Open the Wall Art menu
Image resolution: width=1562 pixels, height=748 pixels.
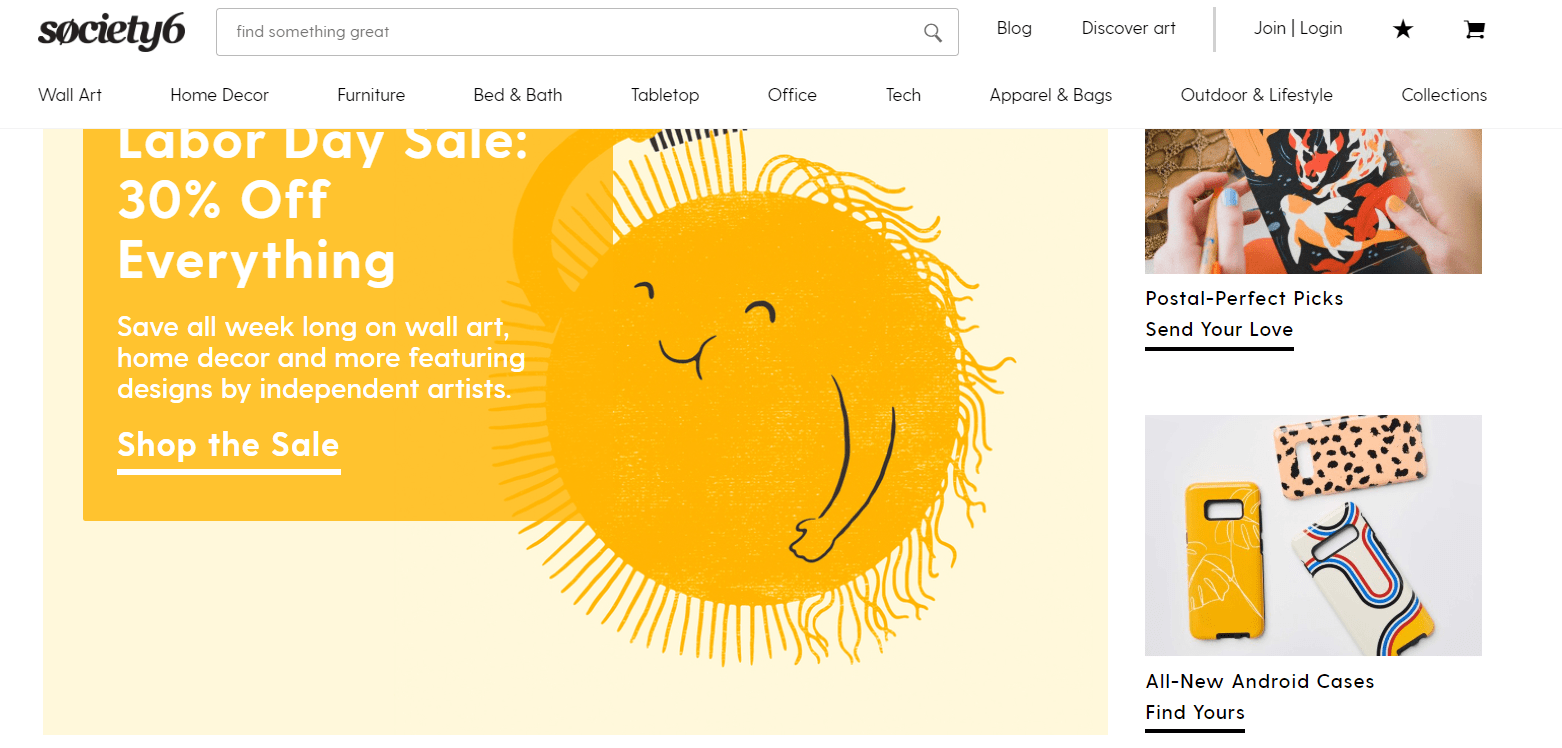[x=70, y=95]
